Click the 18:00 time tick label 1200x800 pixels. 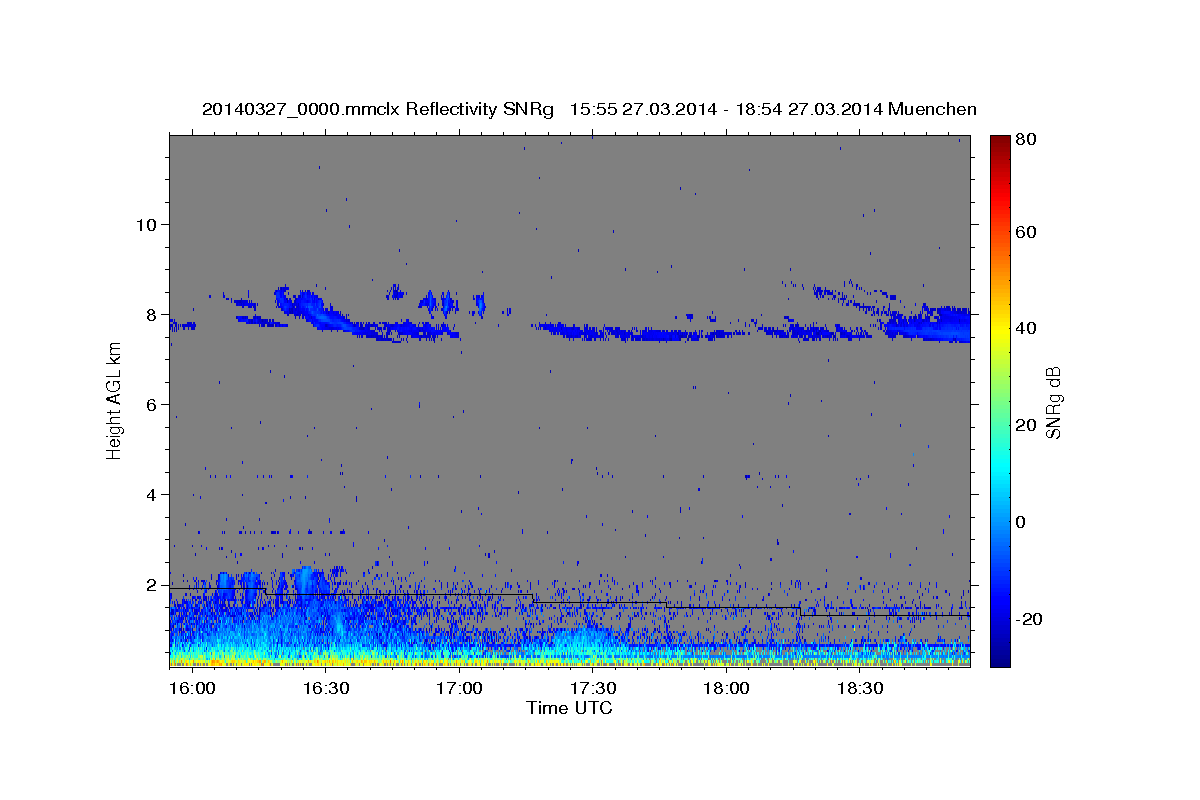(x=726, y=689)
